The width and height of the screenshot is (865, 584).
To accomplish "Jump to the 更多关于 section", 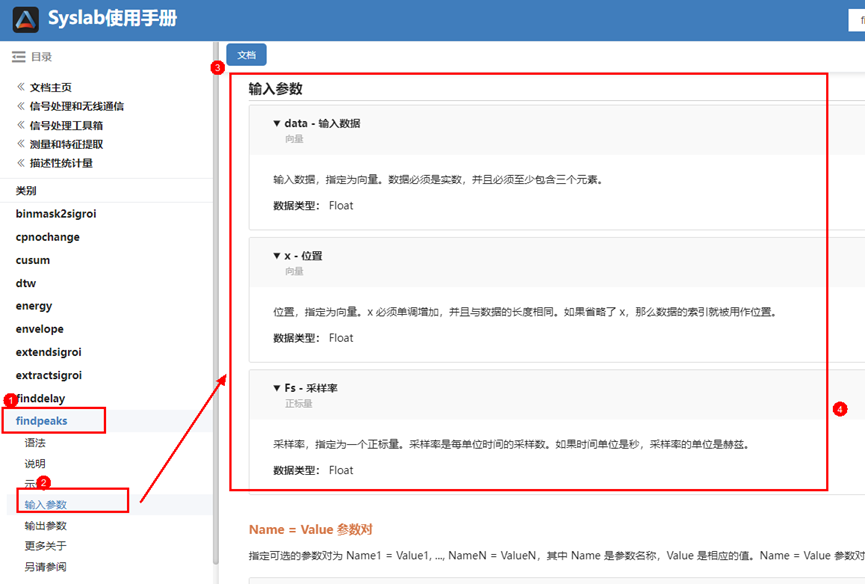I will (45, 546).
